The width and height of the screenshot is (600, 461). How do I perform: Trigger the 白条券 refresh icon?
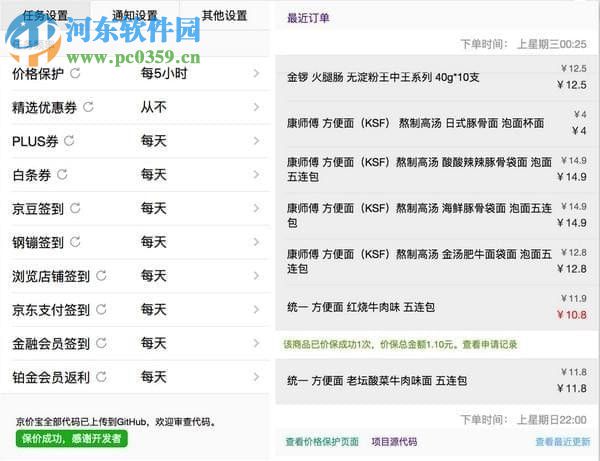click(x=62, y=174)
